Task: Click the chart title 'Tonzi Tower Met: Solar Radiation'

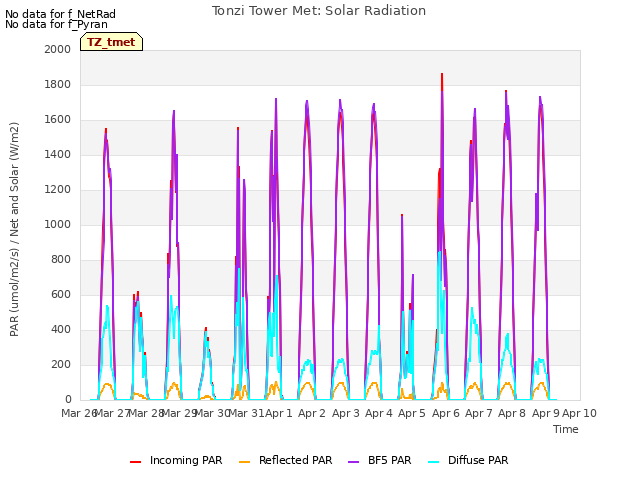Action: (319, 11)
